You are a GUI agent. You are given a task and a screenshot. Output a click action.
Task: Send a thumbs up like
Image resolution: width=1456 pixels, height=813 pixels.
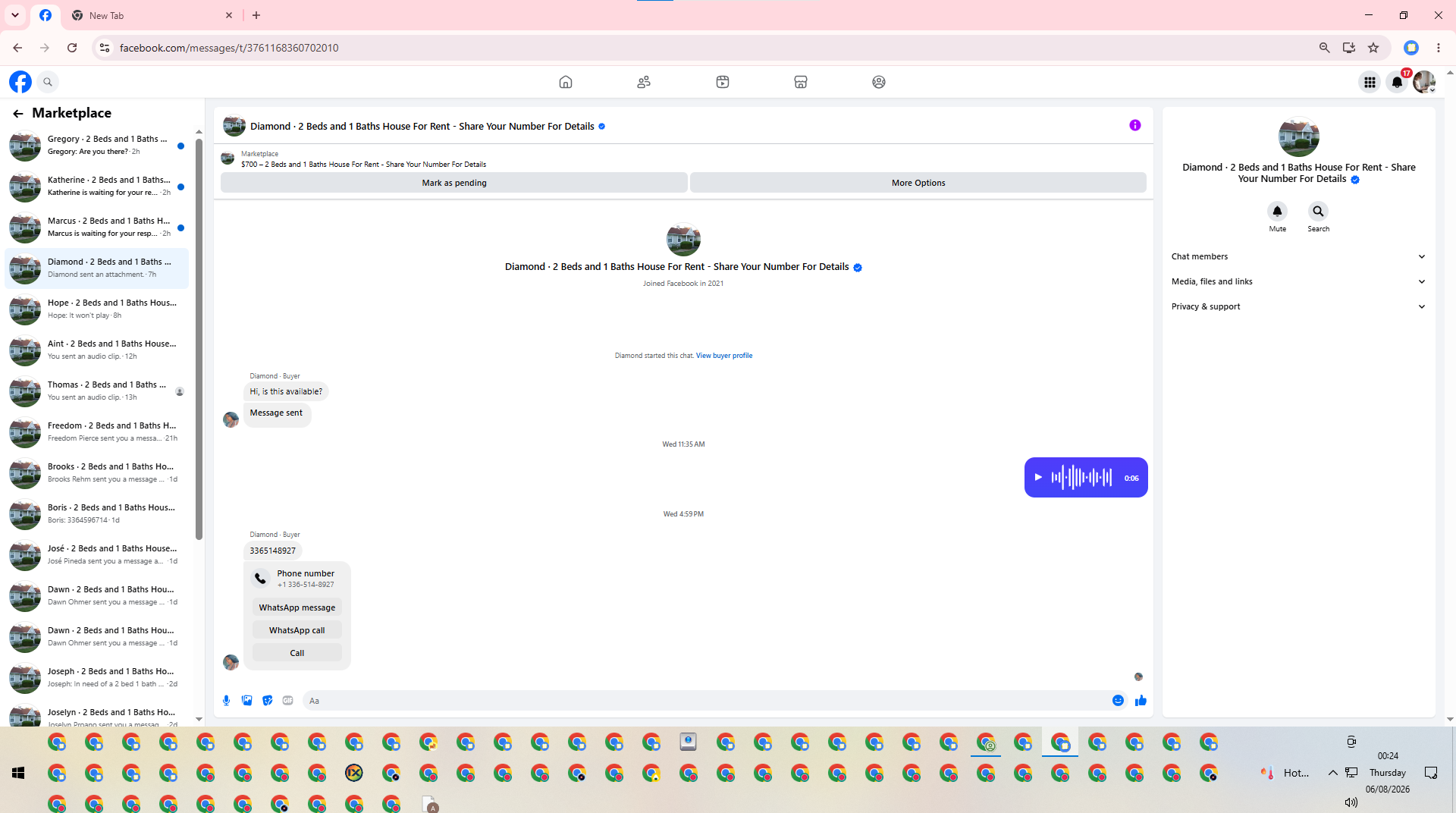pos(1141,701)
